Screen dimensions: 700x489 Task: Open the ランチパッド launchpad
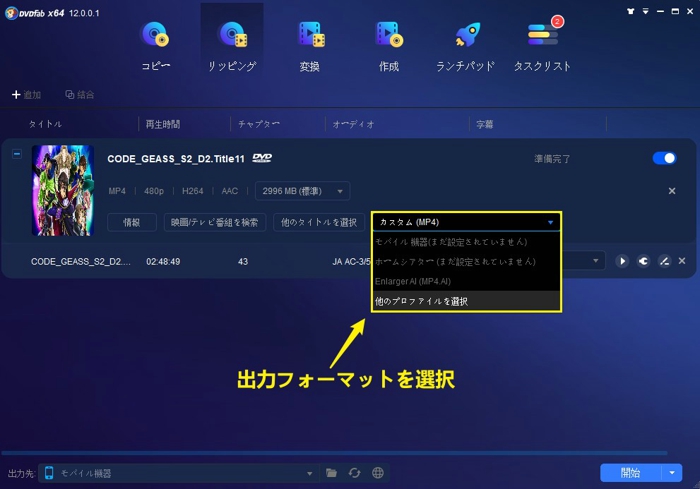click(x=466, y=45)
